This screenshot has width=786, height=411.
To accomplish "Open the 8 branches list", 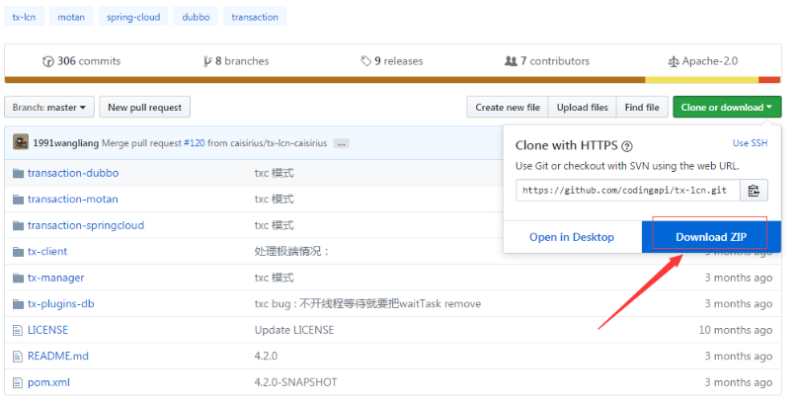I will pyautogui.click(x=236, y=61).
